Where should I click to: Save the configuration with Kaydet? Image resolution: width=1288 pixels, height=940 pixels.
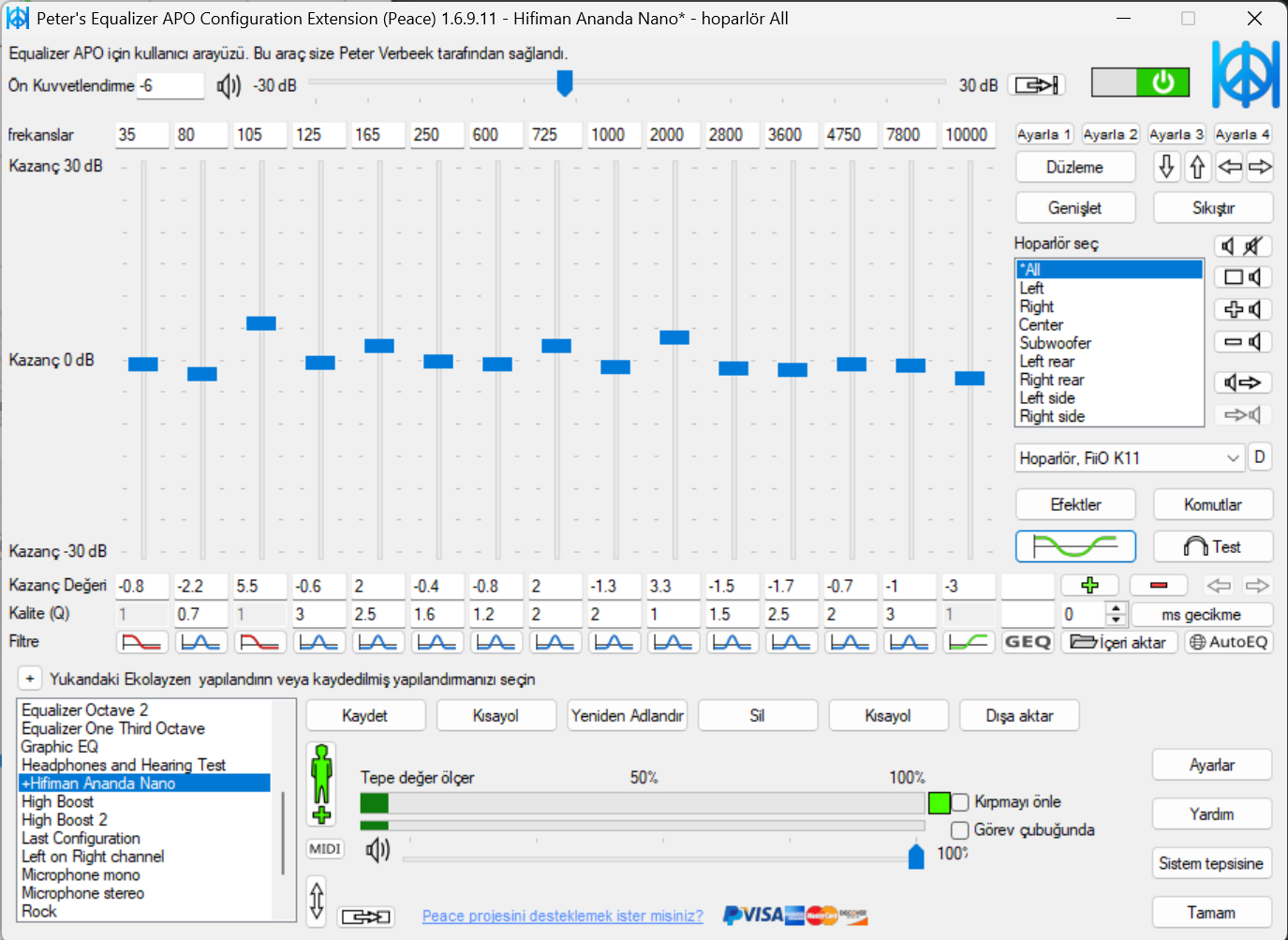tap(365, 715)
